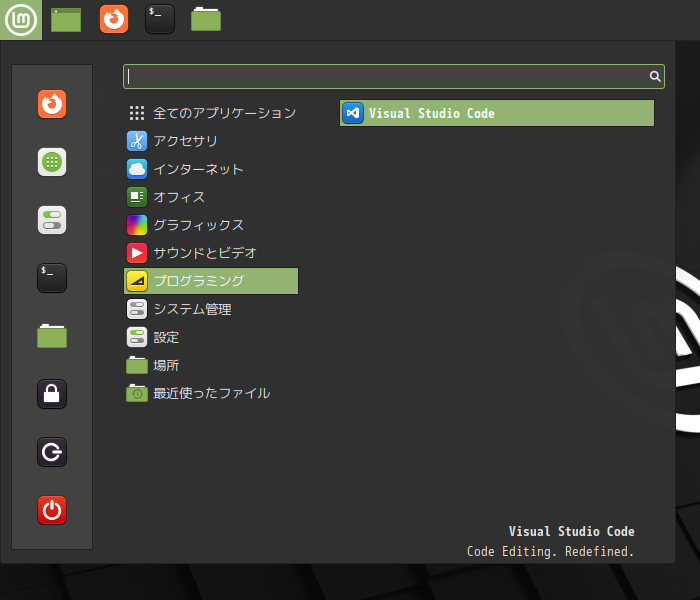Click the folder icon beside 場所
Screen dimensions: 700x600
point(137,365)
